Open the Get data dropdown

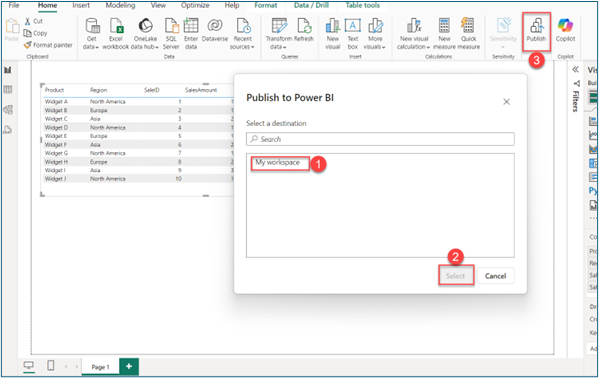tap(91, 34)
